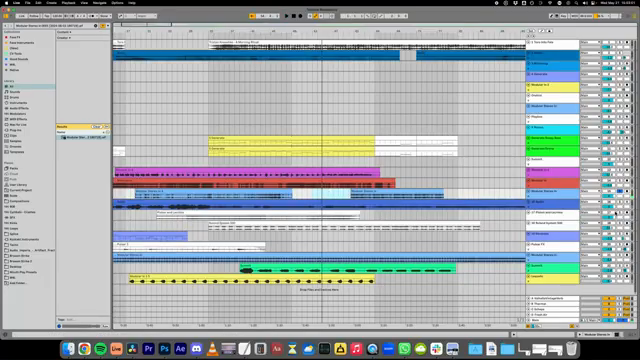Click the browser preview volume slider
Image resolution: width=640 pixels, height=360 pixels.
coord(81,326)
